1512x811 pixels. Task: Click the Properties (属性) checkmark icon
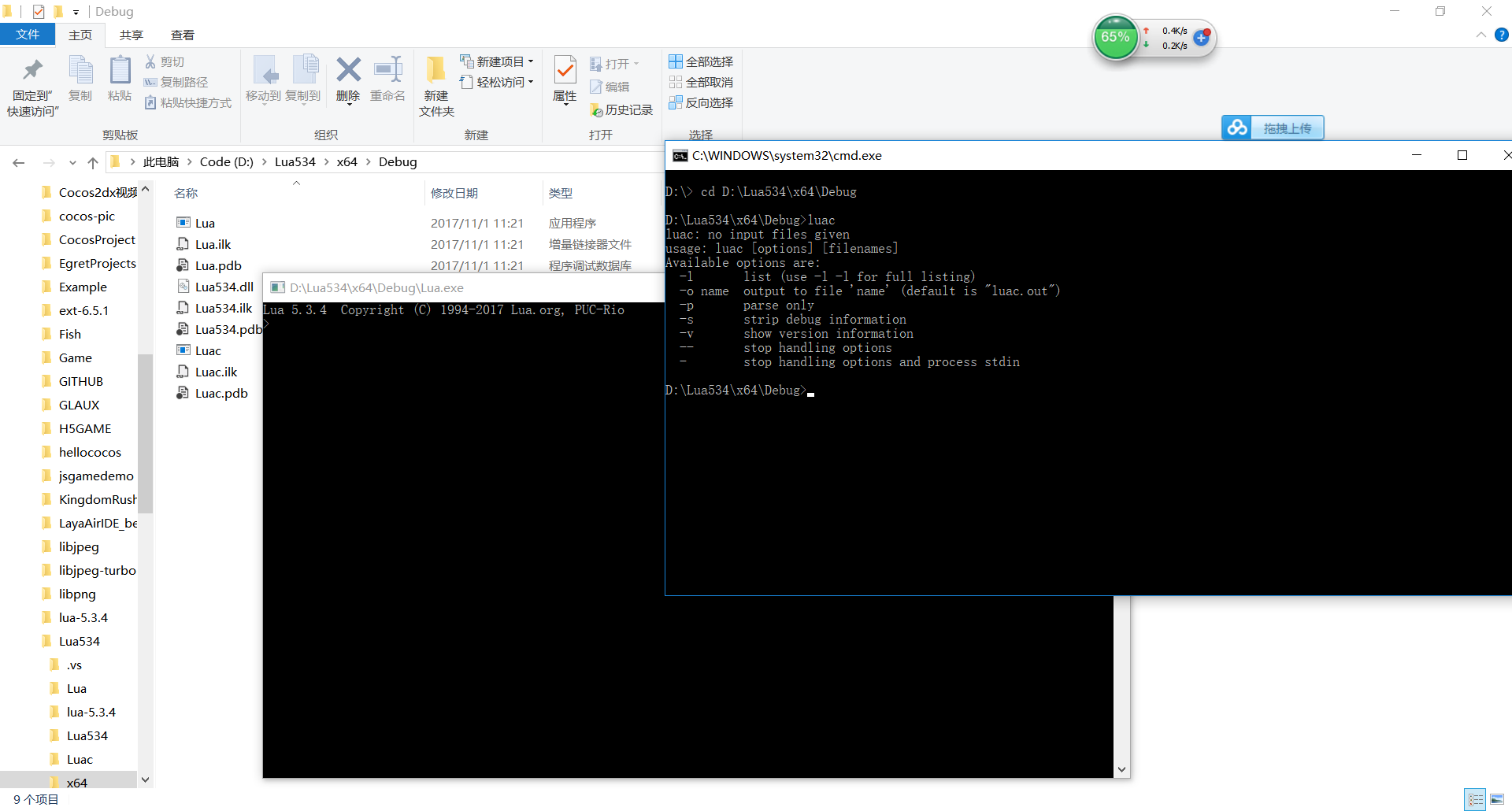tap(565, 70)
